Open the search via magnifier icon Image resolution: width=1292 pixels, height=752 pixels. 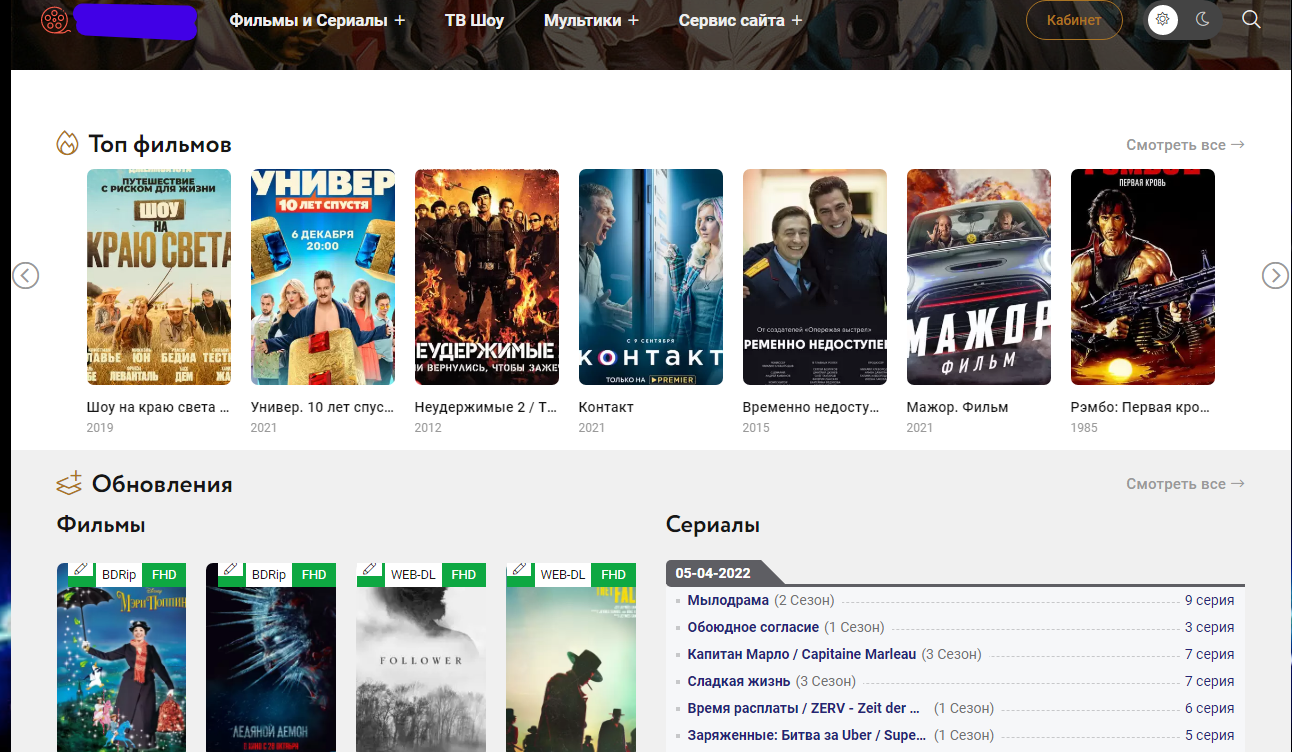click(x=1251, y=20)
